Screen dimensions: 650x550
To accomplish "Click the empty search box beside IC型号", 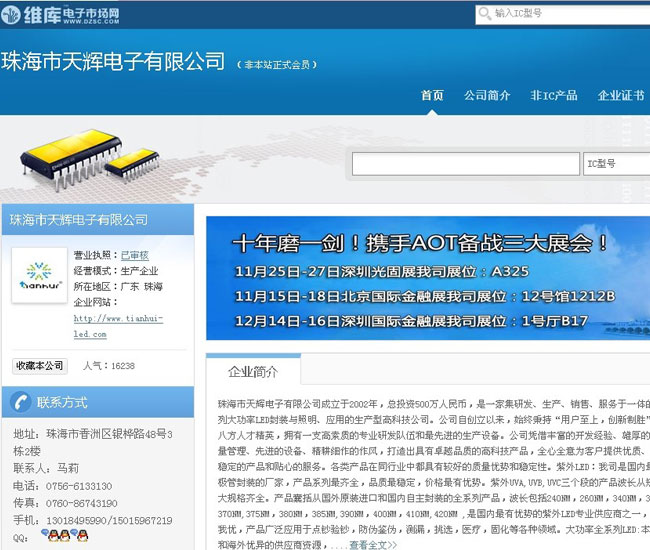I will (x=465, y=164).
